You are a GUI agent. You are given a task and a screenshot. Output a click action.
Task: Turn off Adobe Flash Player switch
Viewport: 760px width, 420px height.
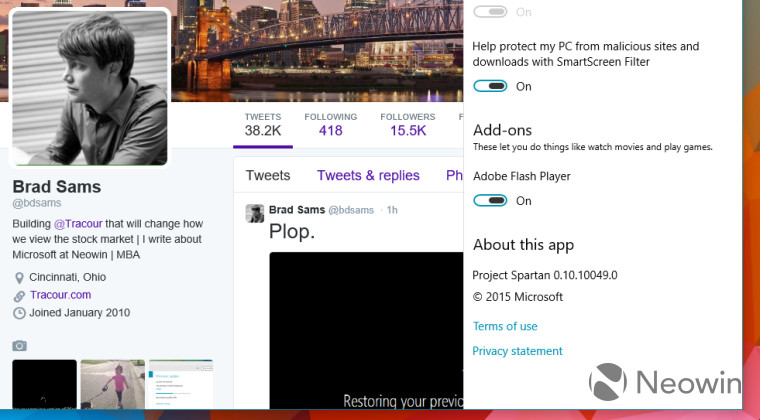pos(490,201)
